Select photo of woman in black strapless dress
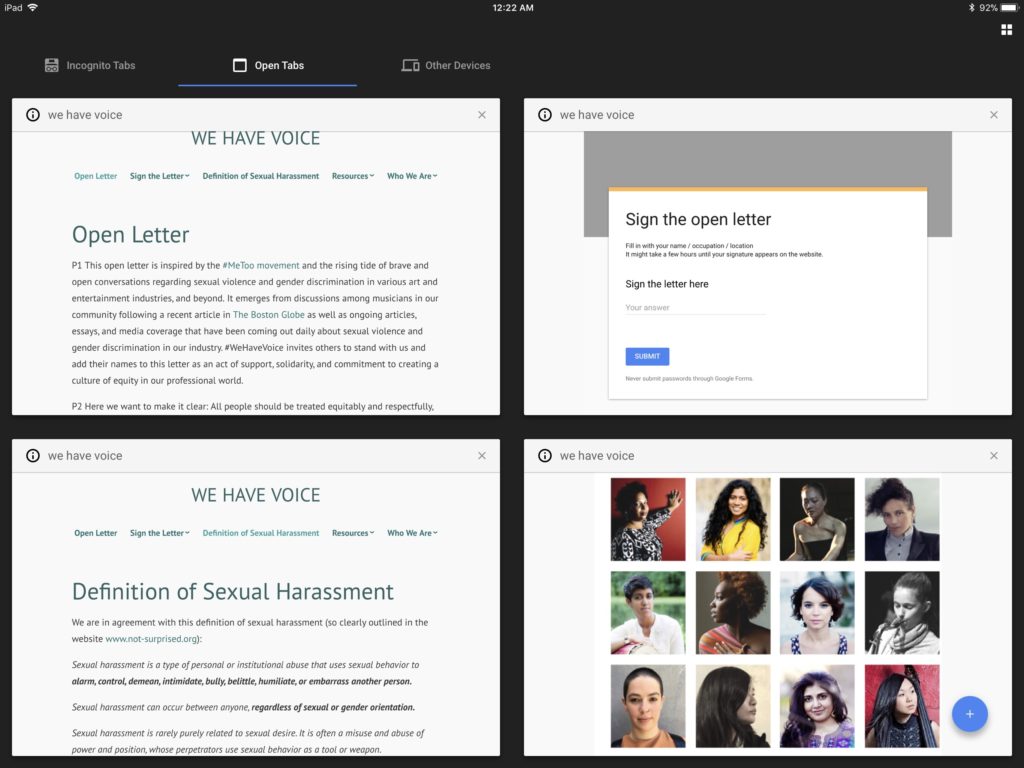This screenshot has height=768, width=1024. pyautogui.click(x=817, y=519)
